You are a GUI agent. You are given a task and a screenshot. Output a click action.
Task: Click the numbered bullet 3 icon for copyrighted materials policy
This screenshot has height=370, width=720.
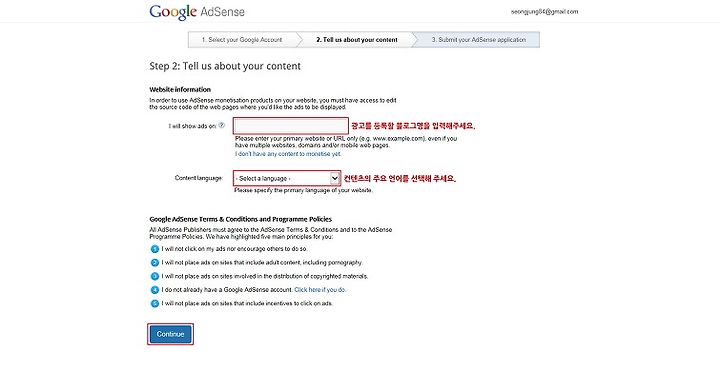155,276
